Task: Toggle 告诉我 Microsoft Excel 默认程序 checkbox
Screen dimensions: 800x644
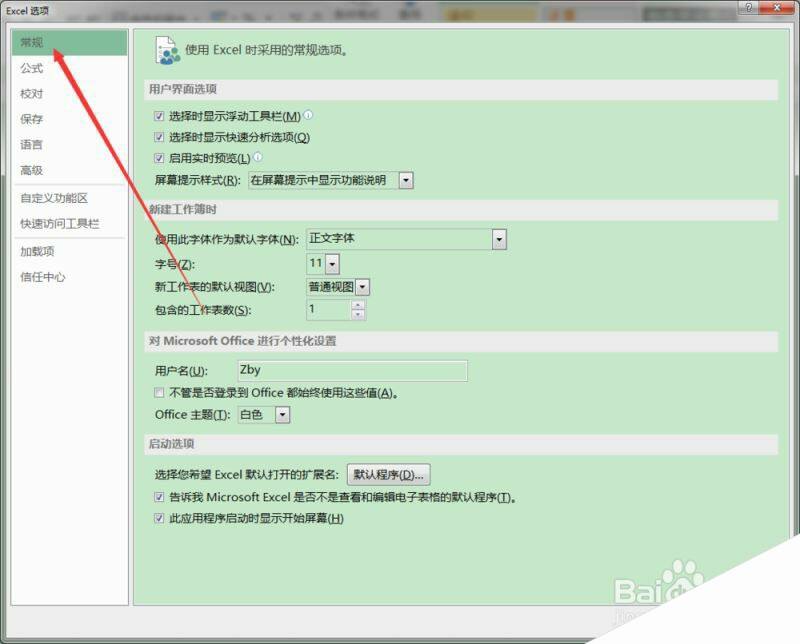Action: click(159, 497)
